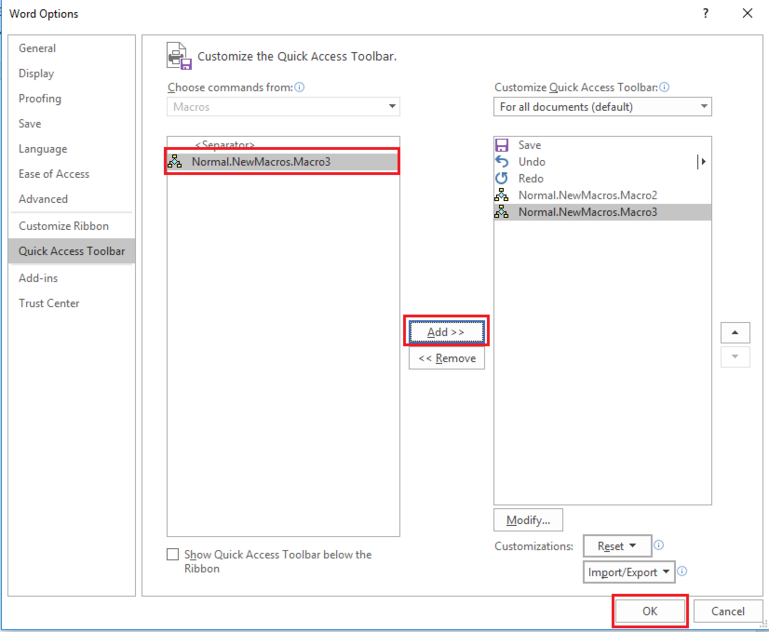Select Normal.NewMacros.Macro2 in toolbar list
Viewport: 769px width, 632px height.
pyautogui.click(x=602, y=195)
